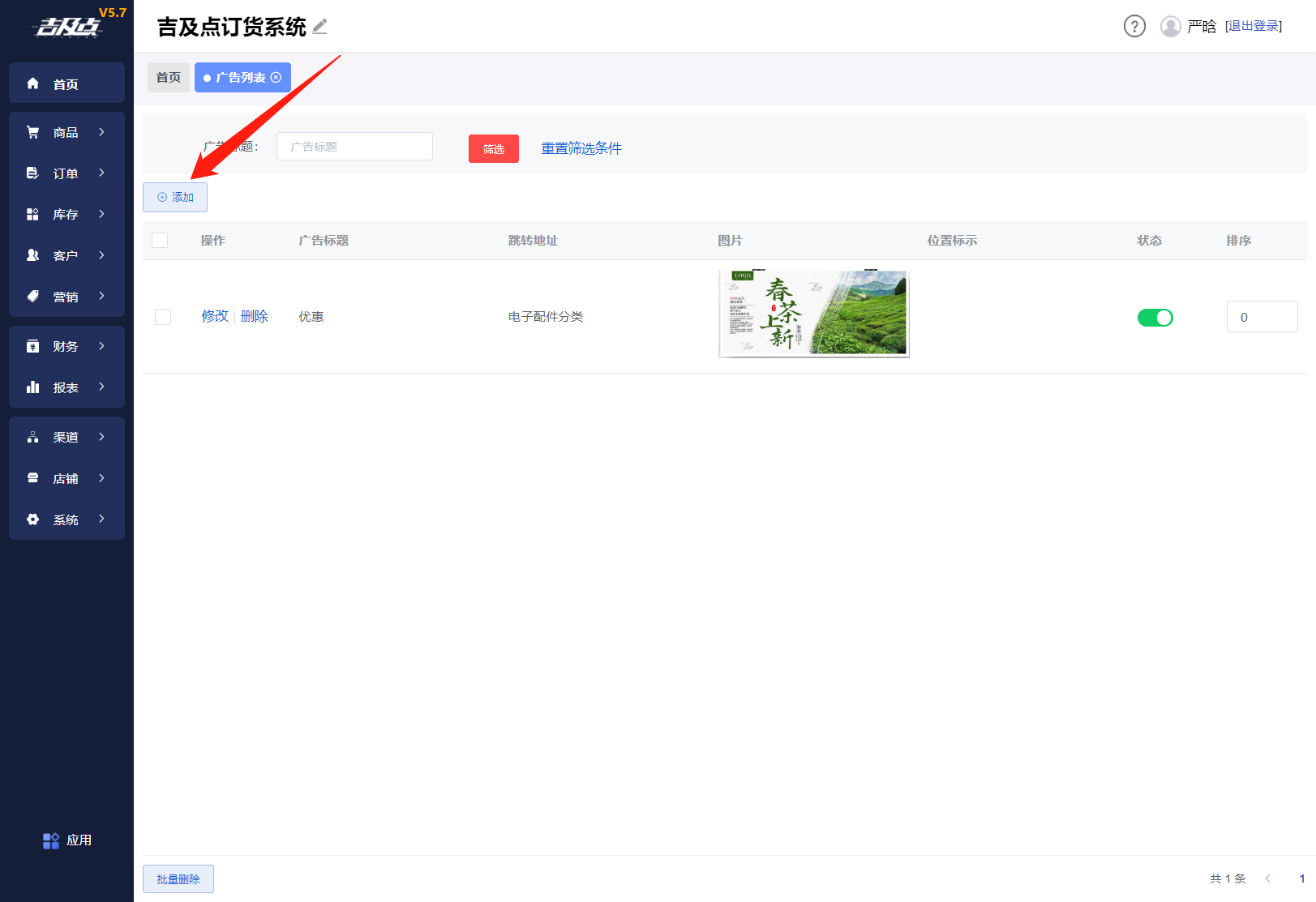
Task: Select the checkbox for the 优惠 row
Action: point(163,317)
